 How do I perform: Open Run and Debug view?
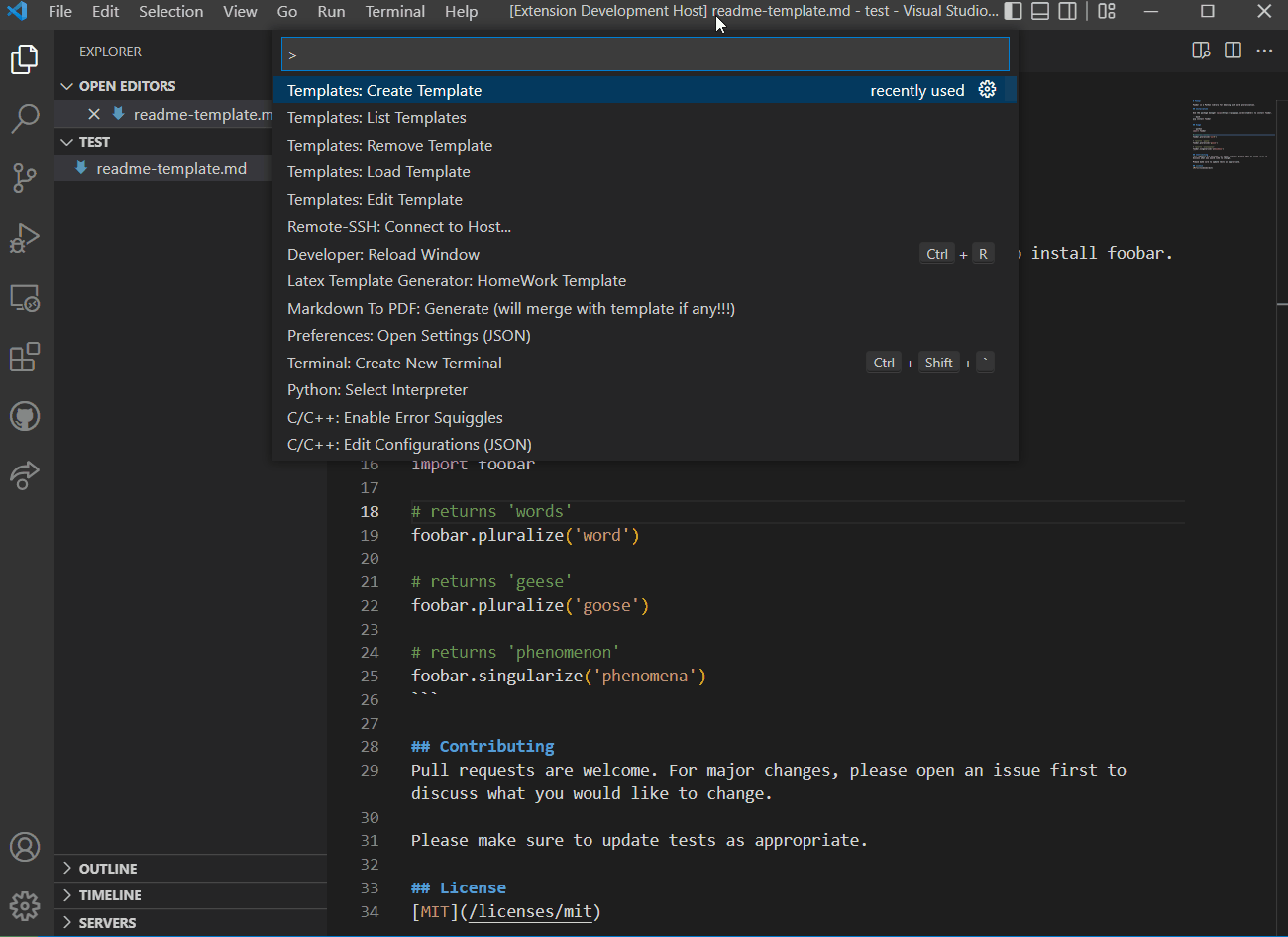[25, 238]
